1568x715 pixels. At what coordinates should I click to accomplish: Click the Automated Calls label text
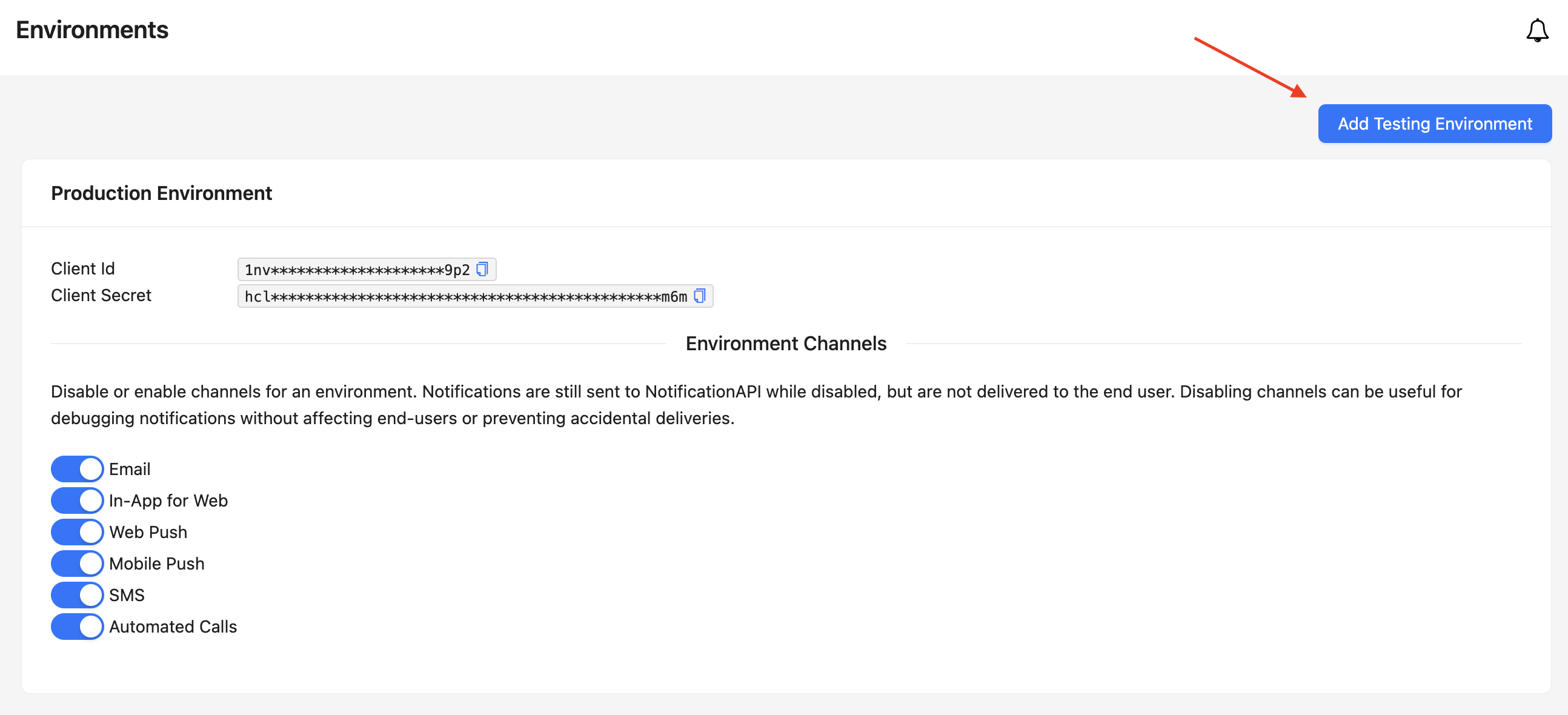[173, 626]
